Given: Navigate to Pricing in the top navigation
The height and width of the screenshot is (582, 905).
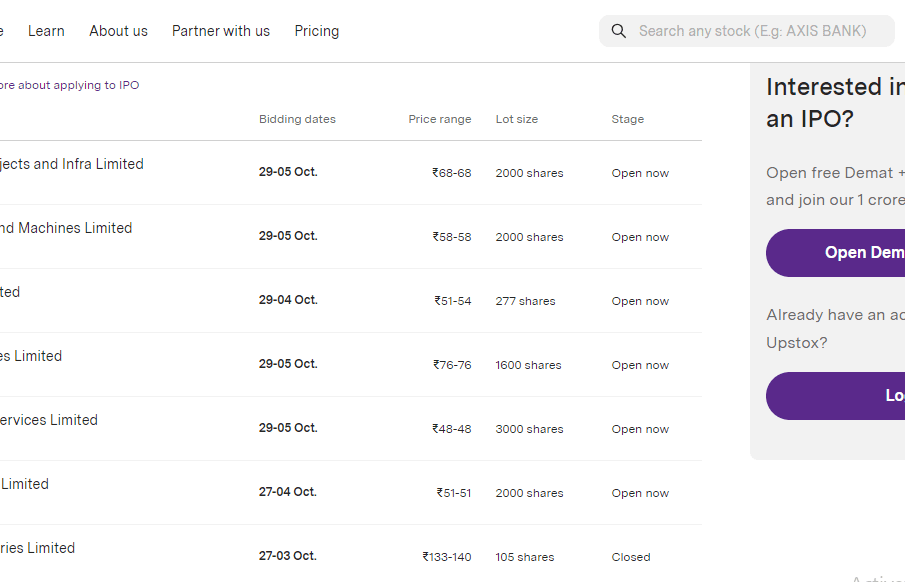Looking at the screenshot, I should 317,31.
